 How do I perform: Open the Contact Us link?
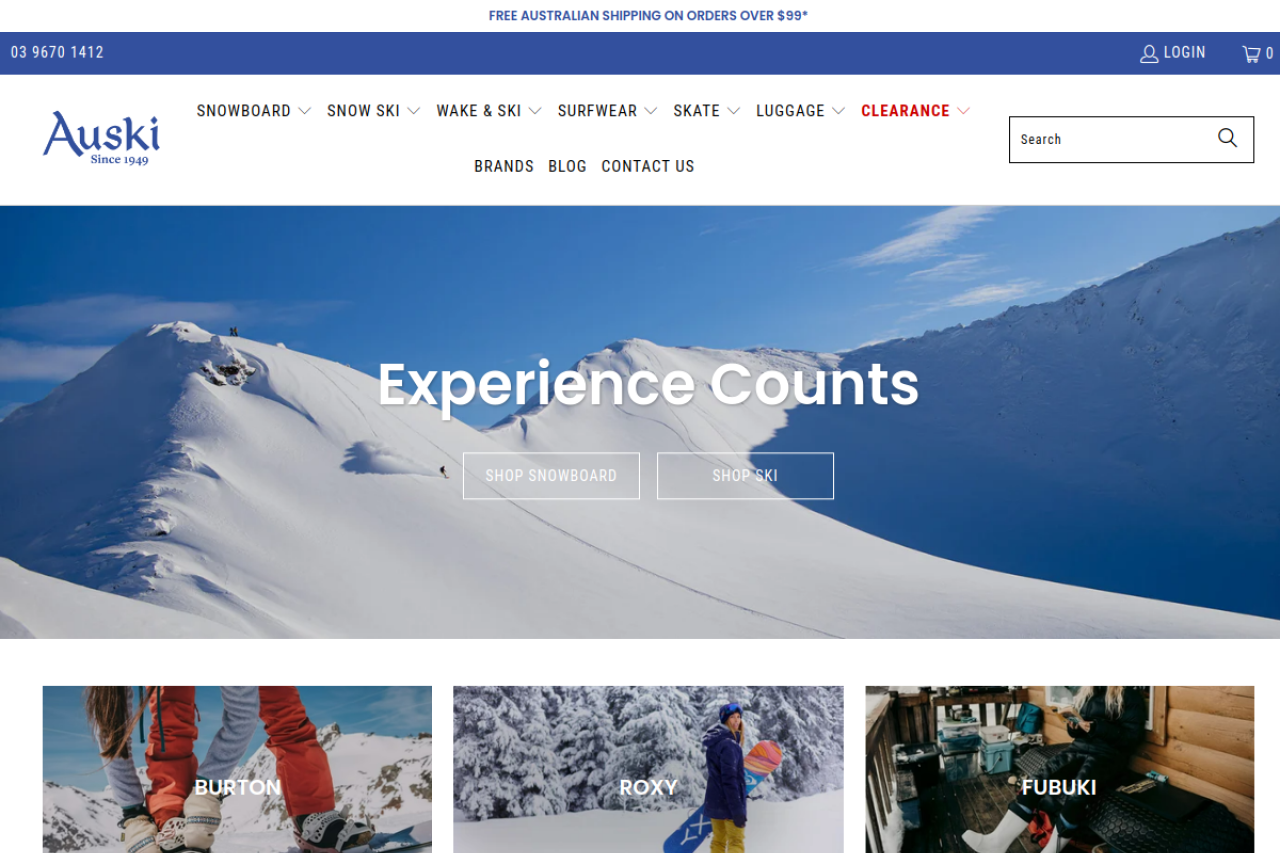click(x=648, y=166)
